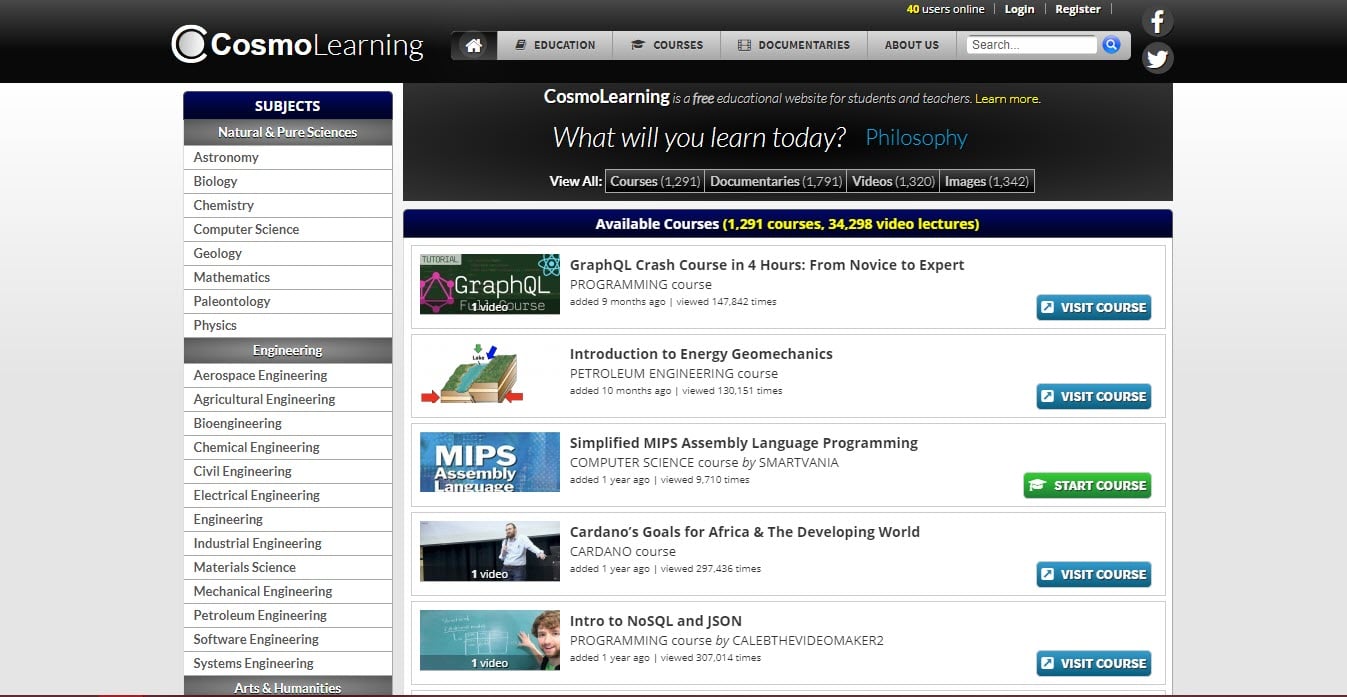Visit the GraphQL Crash Course
This screenshot has width=1347, height=697.
1093,307
